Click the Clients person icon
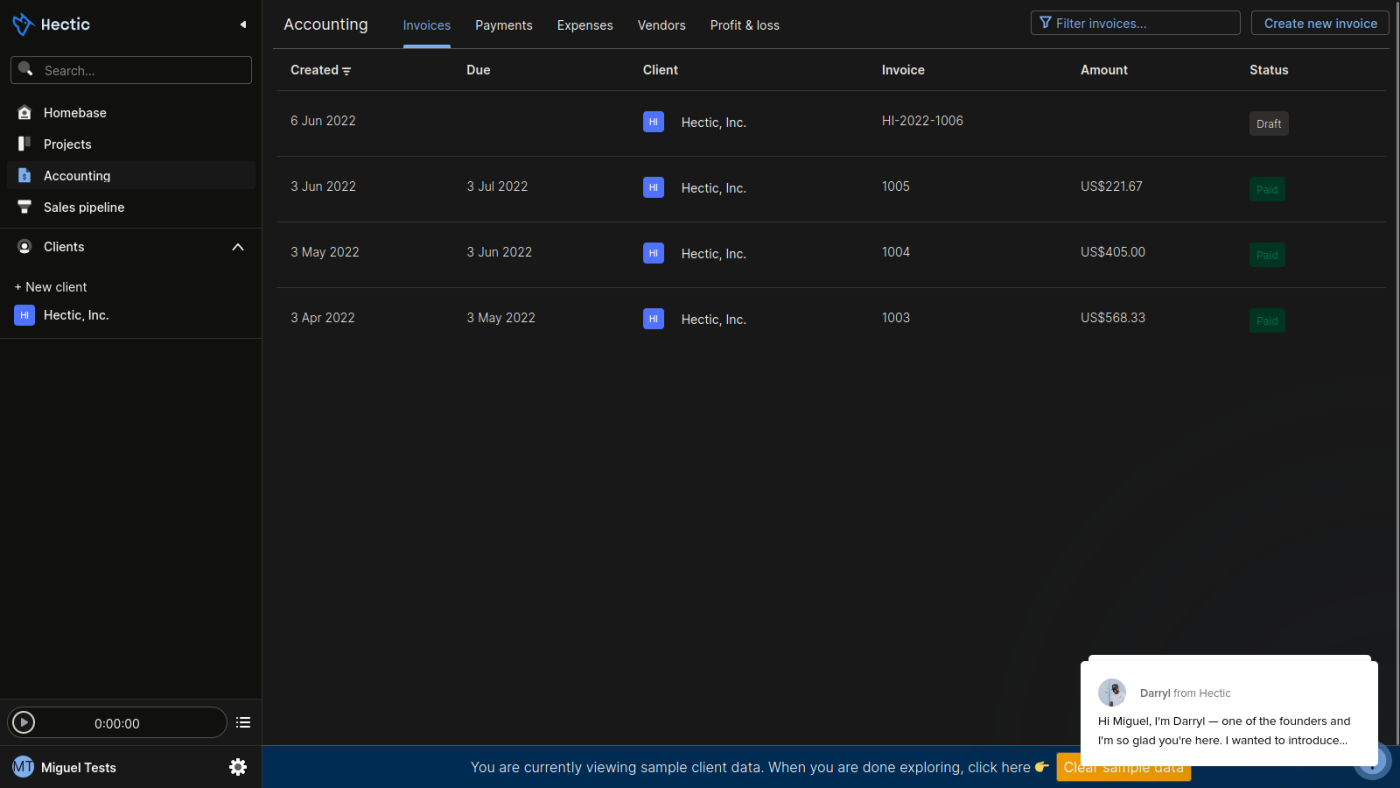 (x=24, y=246)
